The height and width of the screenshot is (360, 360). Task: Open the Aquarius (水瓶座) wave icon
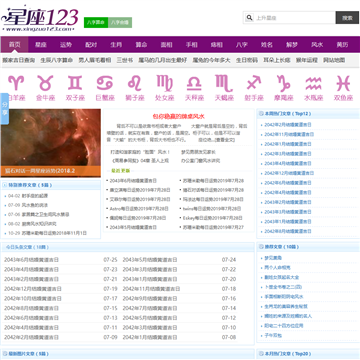(313, 83)
